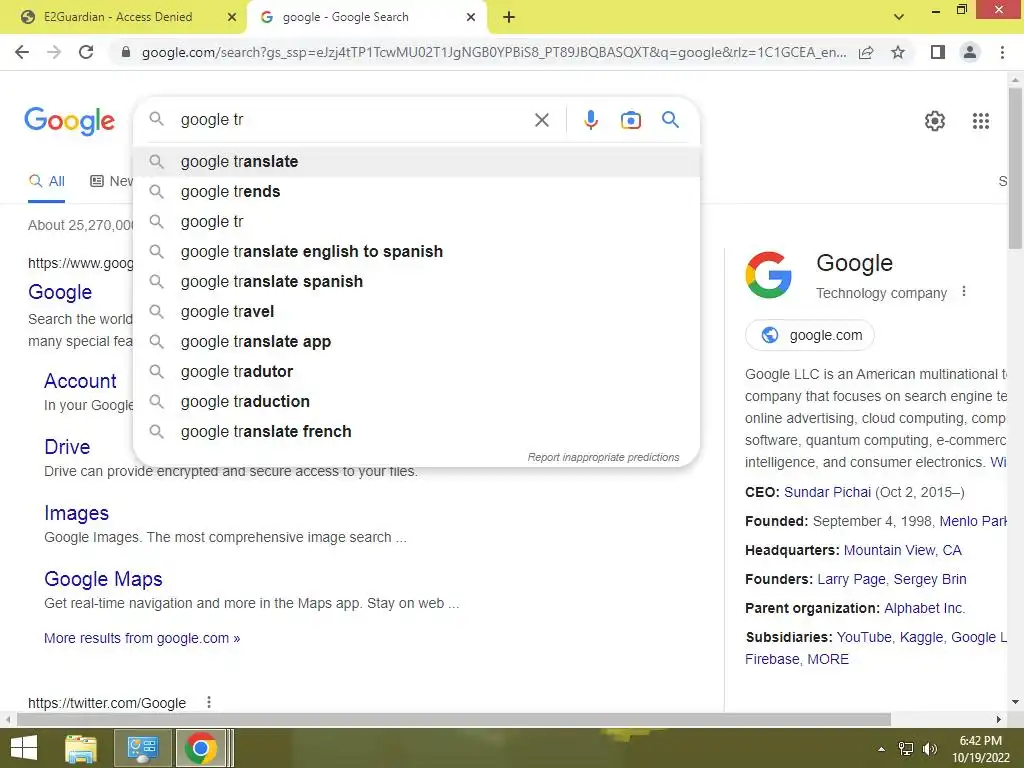
Task: Open more options beside Technology company
Action: (x=964, y=292)
